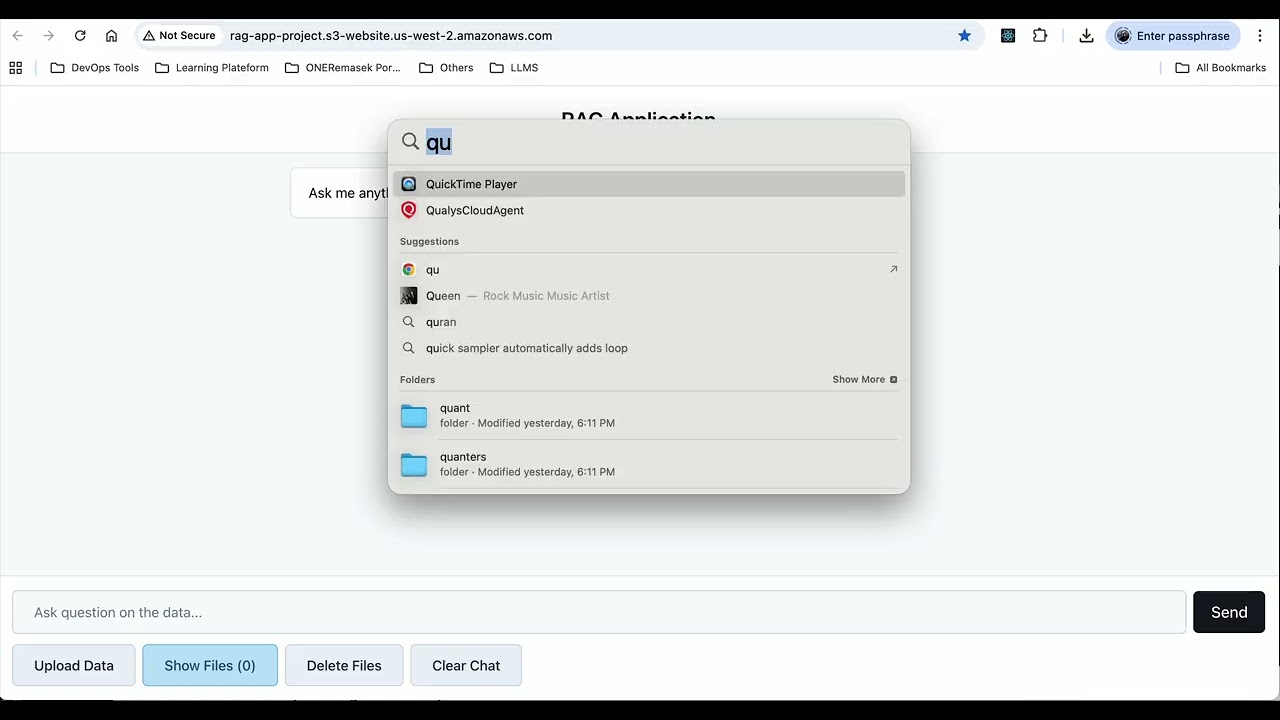Open the 'quant' folder result
The height and width of the screenshot is (720, 1280).
pos(649,415)
